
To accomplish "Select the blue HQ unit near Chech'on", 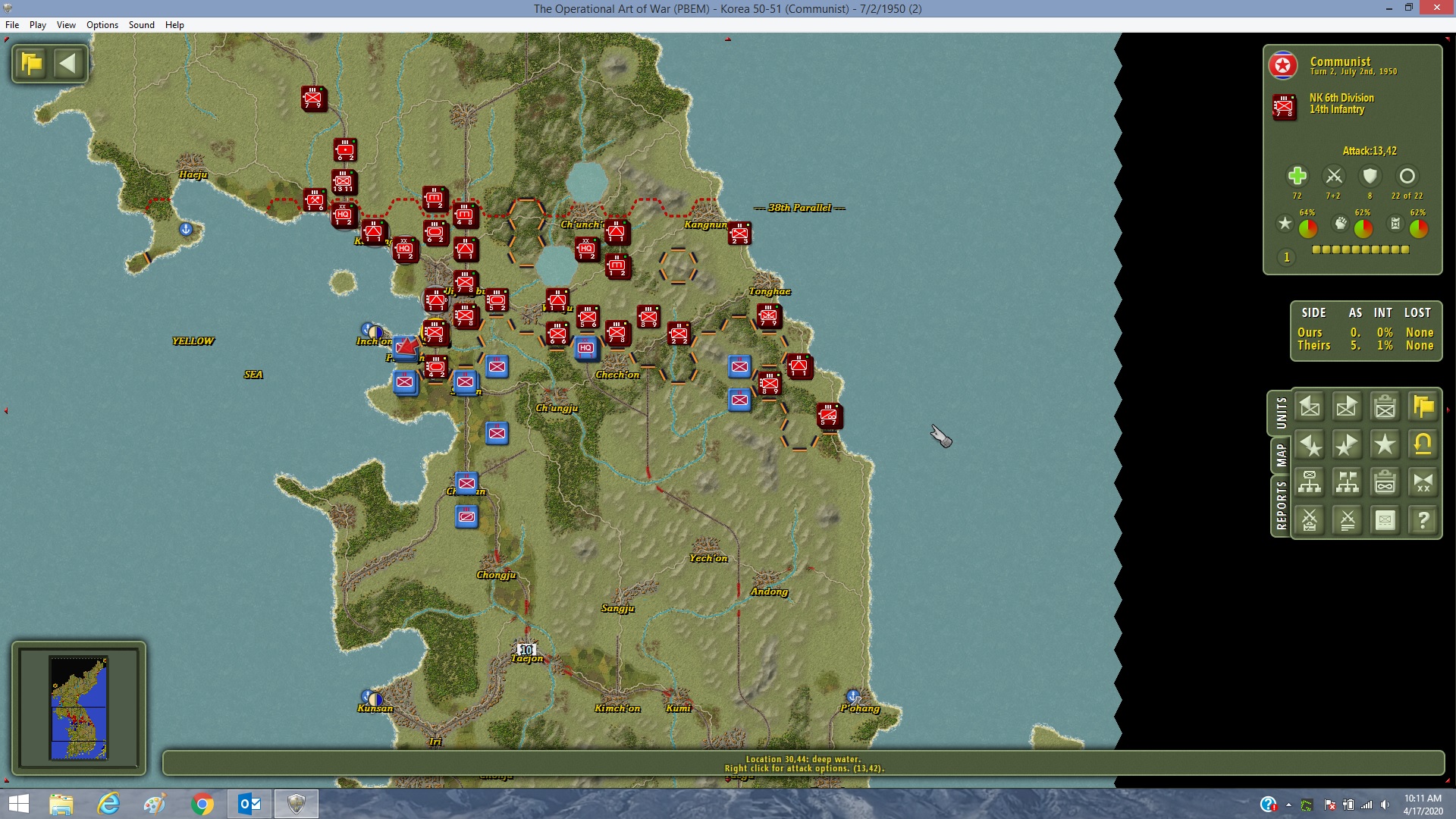I will (585, 349).
